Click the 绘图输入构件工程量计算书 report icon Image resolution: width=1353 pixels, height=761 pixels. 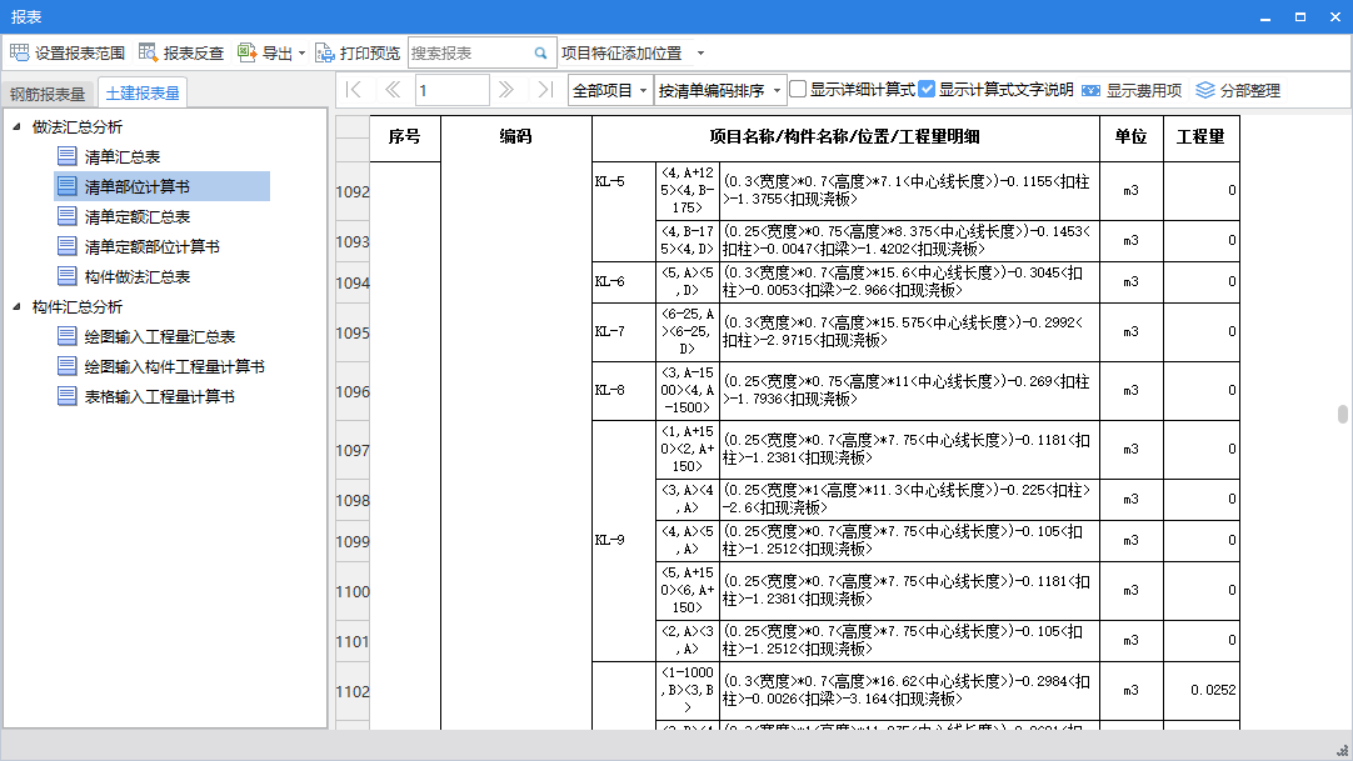(x=67, y=366)
